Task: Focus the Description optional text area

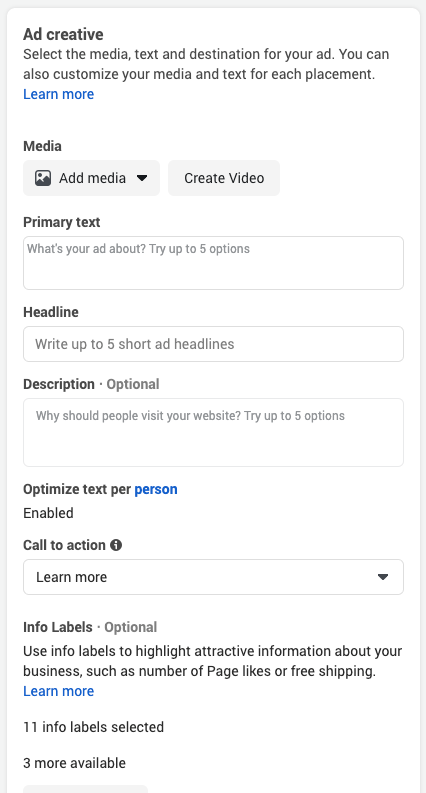Action: (x=214, y=432)
